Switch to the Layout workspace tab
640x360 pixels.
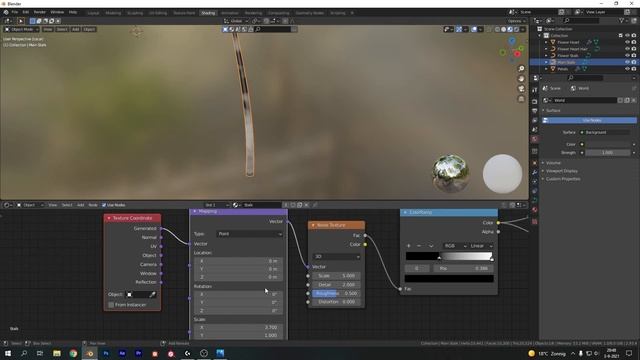click(93, 13)
